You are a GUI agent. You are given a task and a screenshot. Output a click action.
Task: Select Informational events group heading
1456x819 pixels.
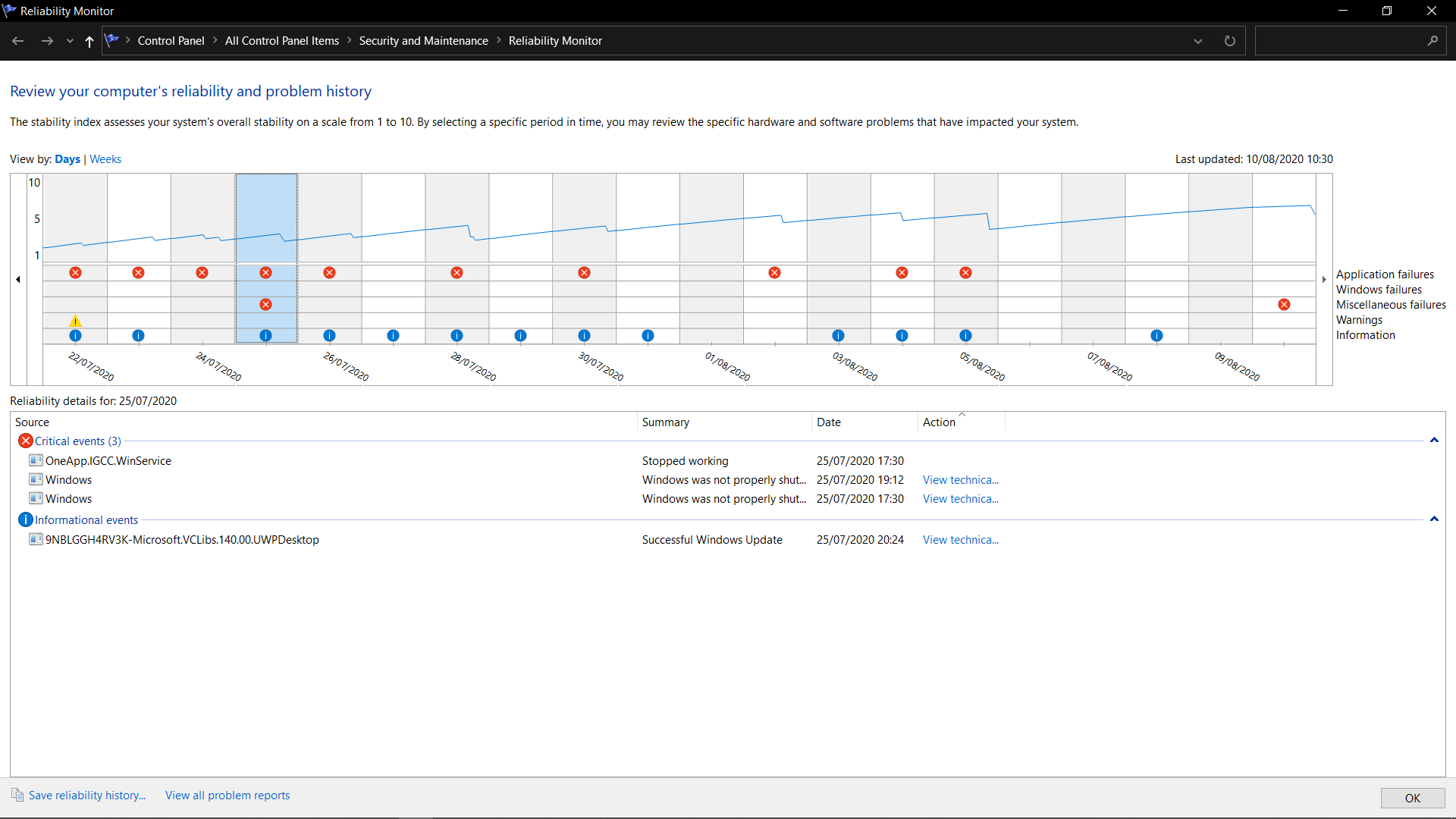[86, 520]
